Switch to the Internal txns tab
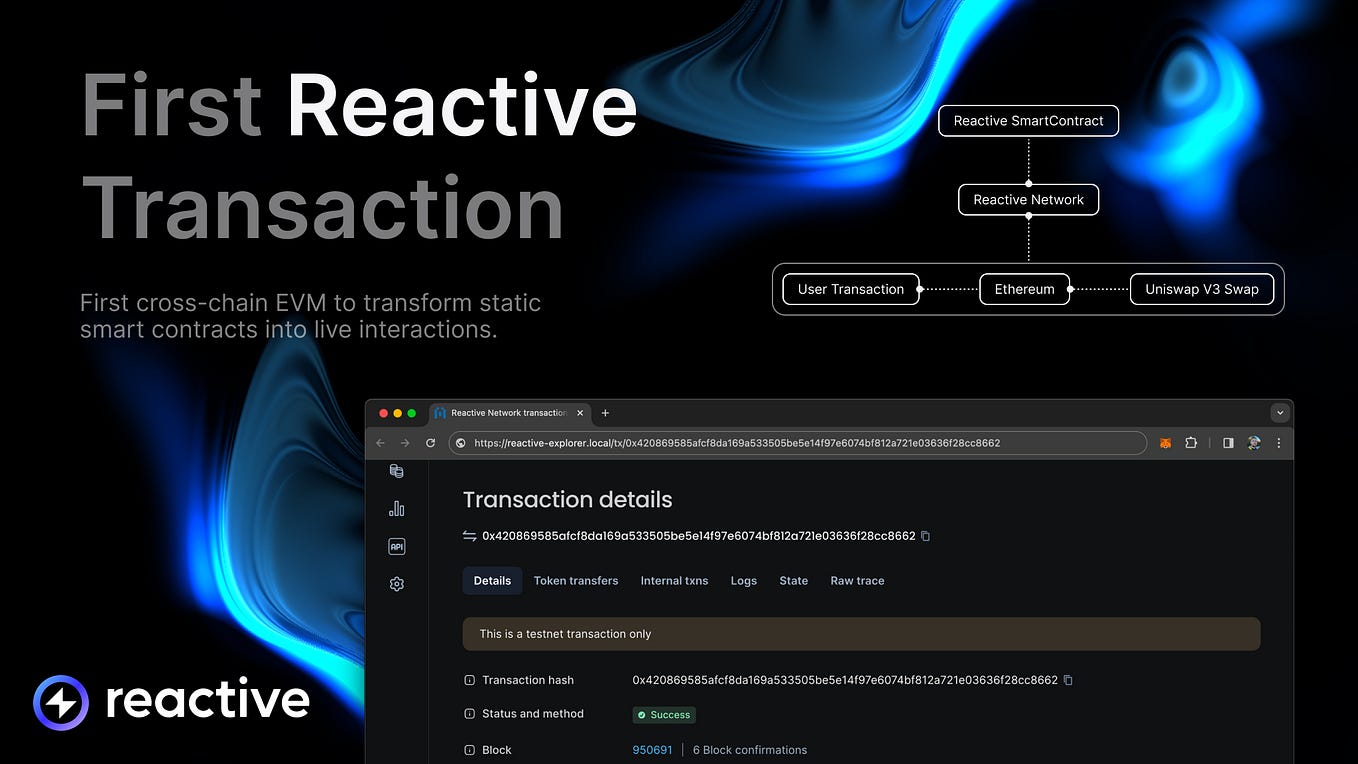The width and height of the screenshot is (1358, 764). tap(674, 581)
